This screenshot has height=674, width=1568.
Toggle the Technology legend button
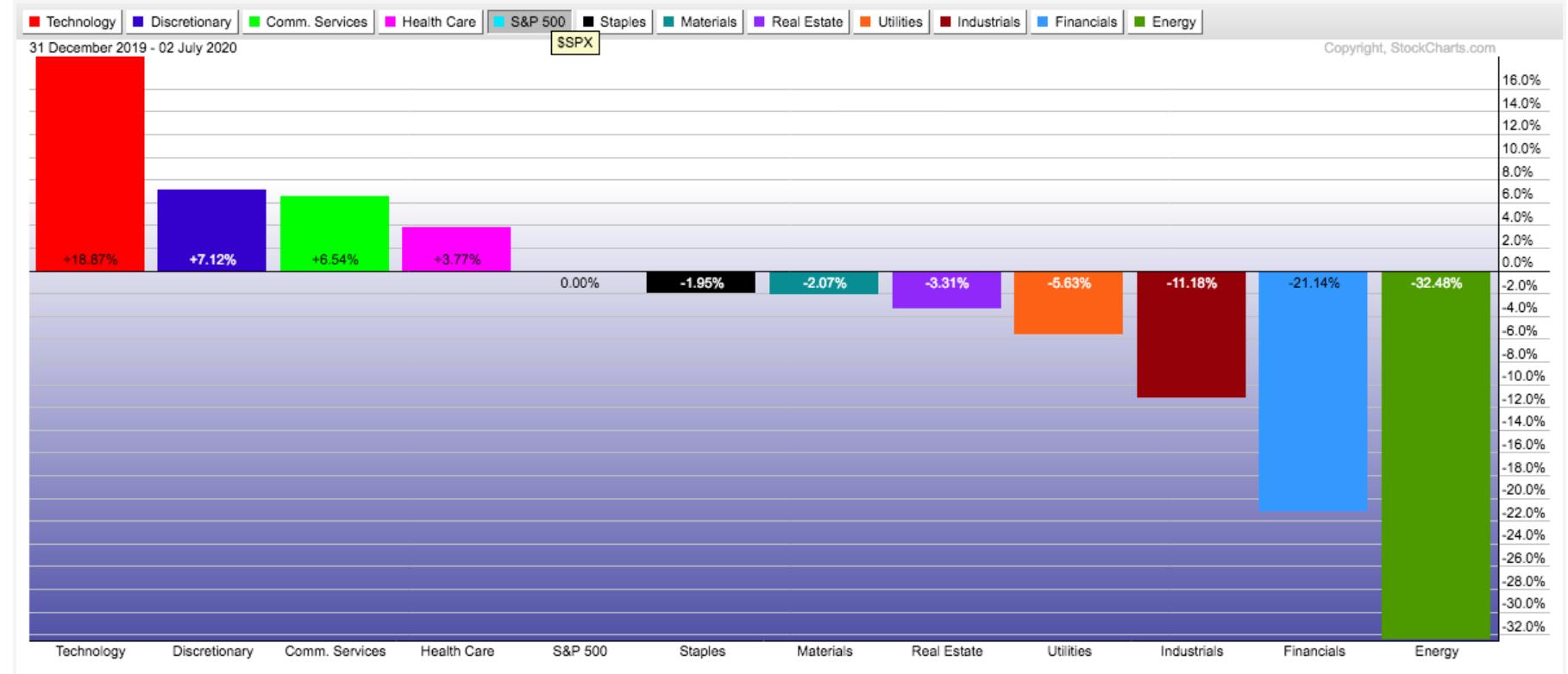(72, 22)
